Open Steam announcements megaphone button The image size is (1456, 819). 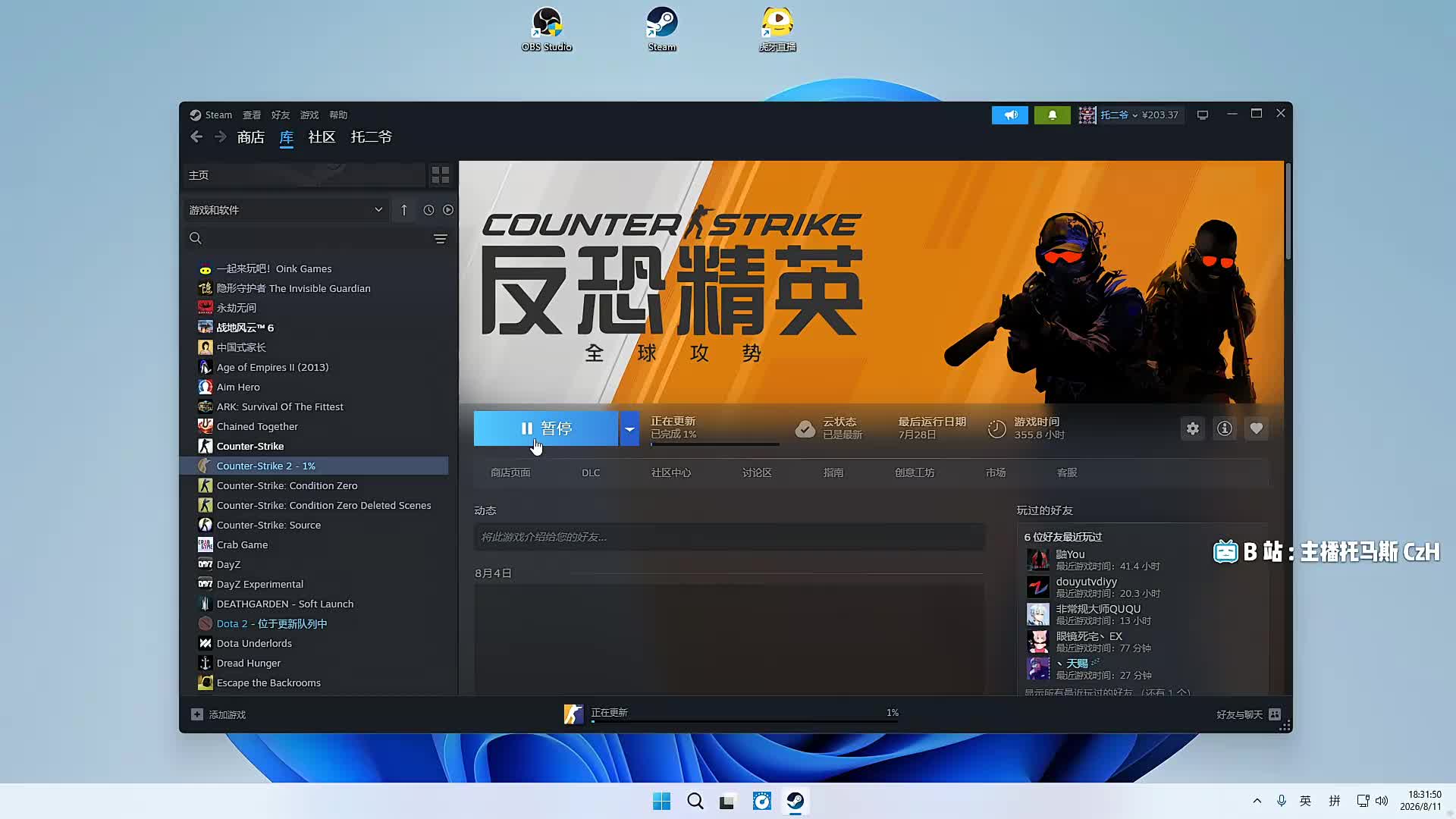tap(1010, 115)
